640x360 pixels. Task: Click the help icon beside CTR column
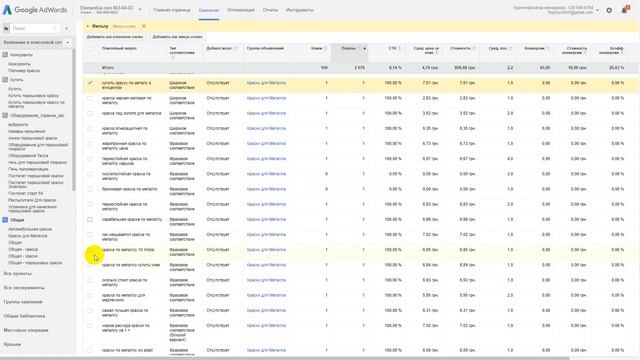(x=399, y=48)
